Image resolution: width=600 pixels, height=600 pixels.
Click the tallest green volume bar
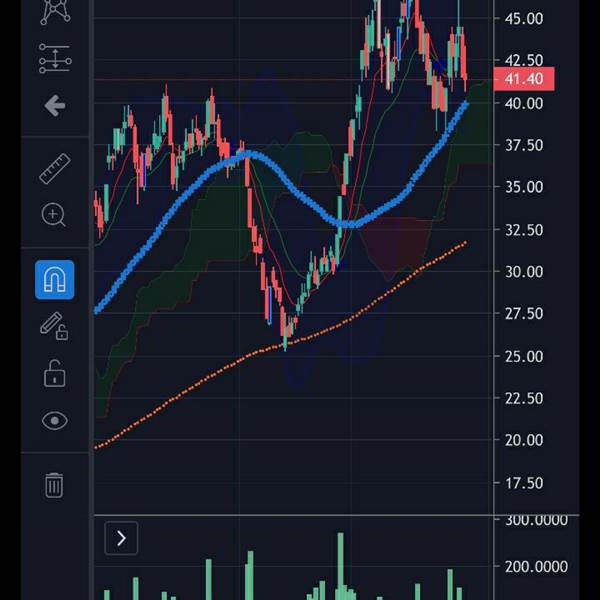[x=340, y=566]
